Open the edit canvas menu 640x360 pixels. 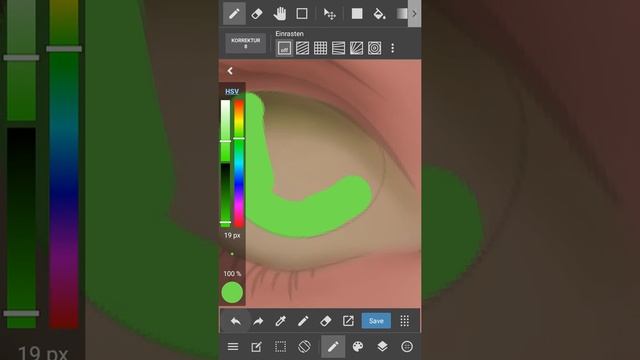click(x=256, y=347)
